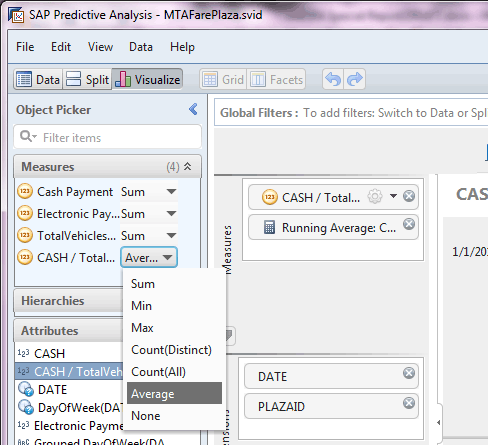Click the Global Filters bar
The image size is (488, 445).
(351, 112)
